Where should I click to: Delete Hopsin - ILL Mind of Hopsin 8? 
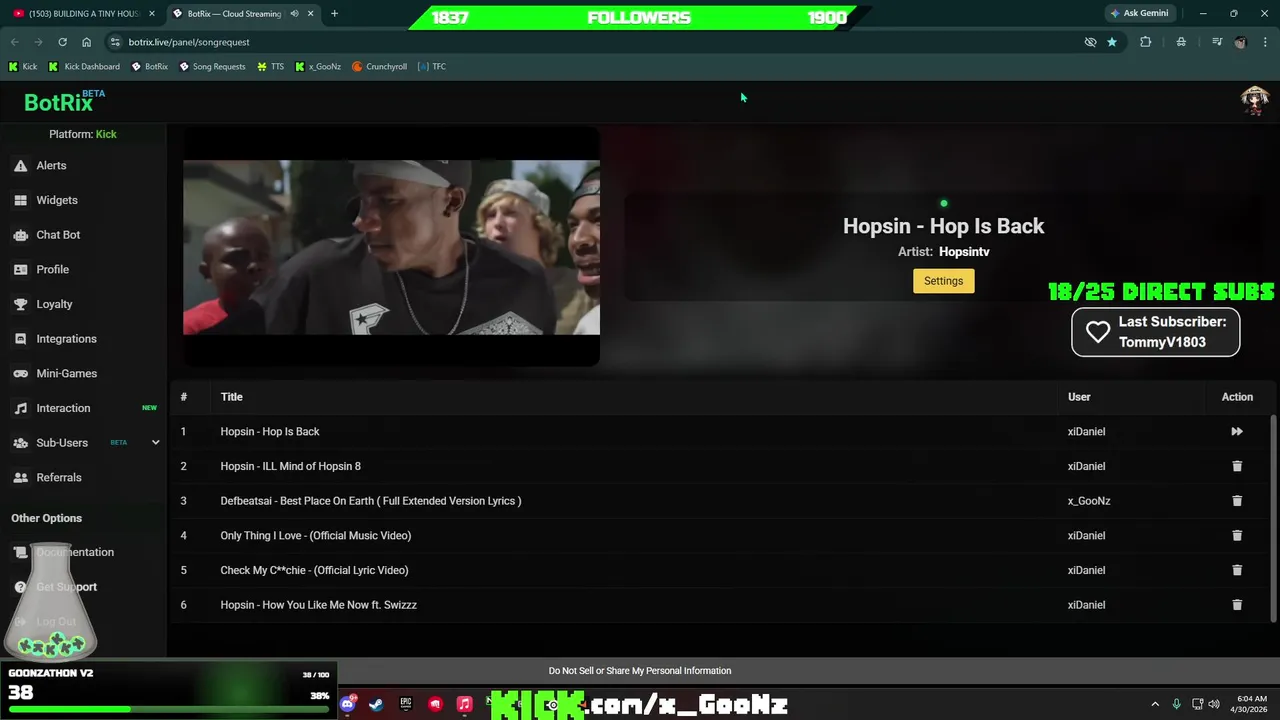[x=1237, y=466]
